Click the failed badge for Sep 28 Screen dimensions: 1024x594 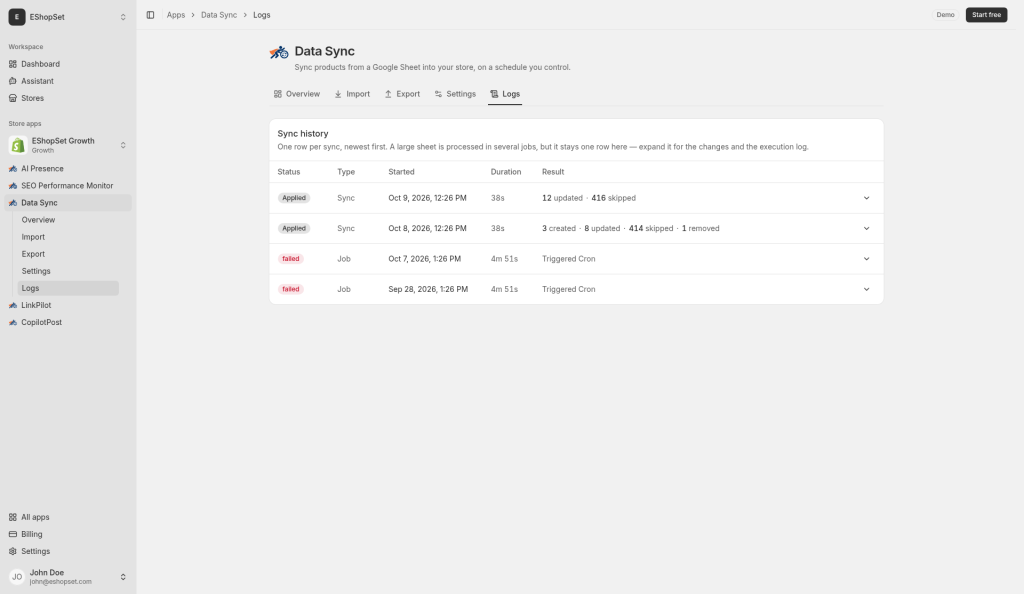291,289
